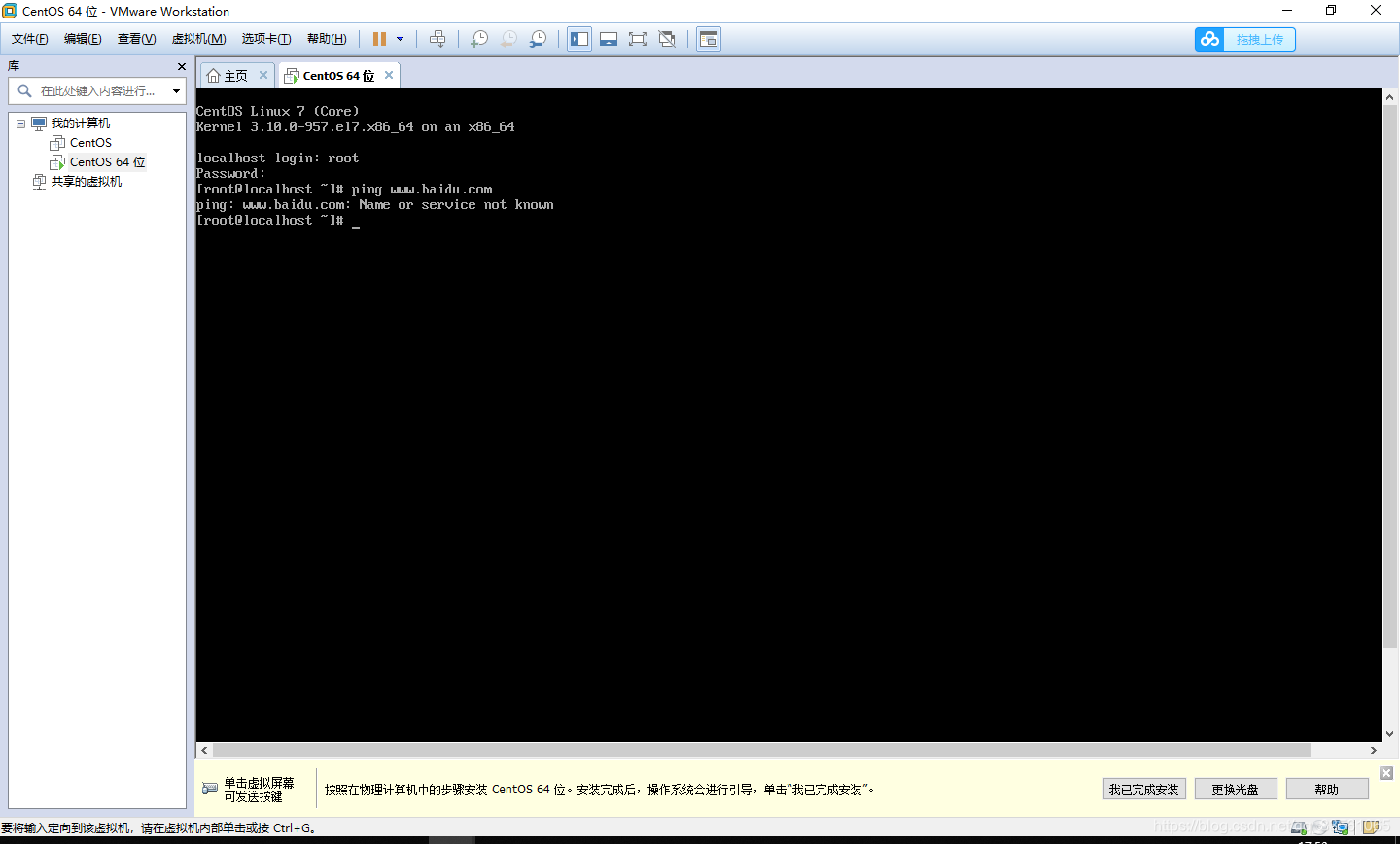Click the 帮助 button in the install bar

1327,790
